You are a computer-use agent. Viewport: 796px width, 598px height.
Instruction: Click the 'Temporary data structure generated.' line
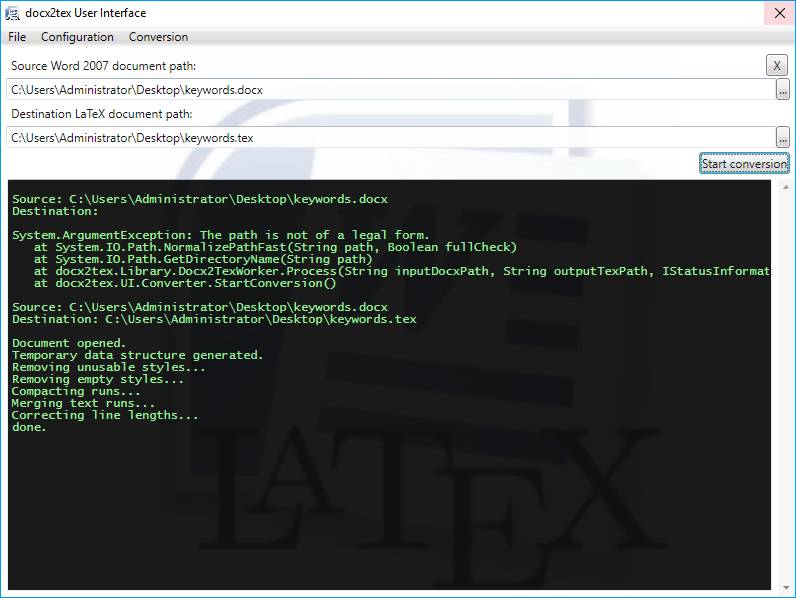[138, 355]
